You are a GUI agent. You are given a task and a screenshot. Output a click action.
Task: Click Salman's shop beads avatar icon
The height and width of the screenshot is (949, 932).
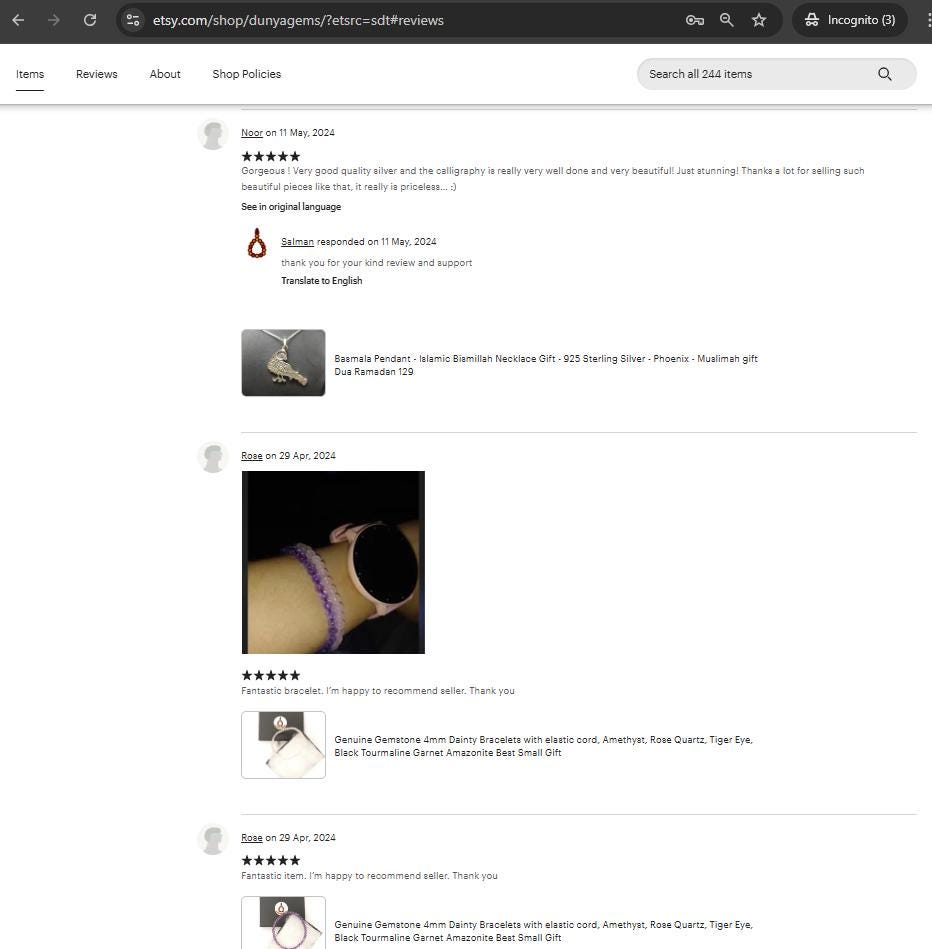(x=257, y=243)
